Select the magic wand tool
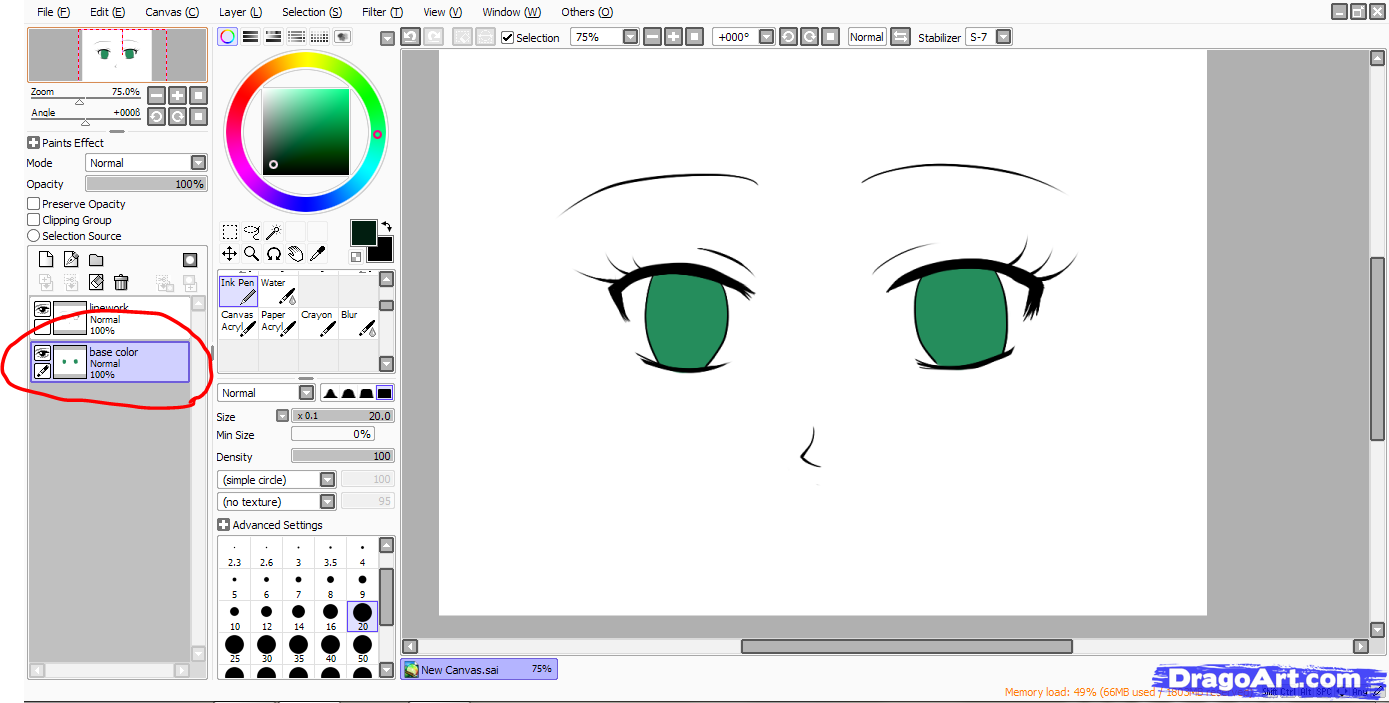1389x703 pixels. (x=273, y=232)
